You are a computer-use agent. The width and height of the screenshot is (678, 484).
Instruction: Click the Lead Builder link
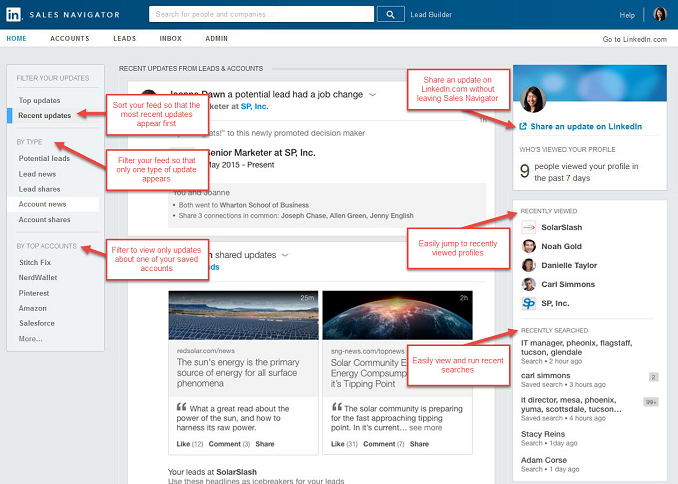click(x=433, y=15)
